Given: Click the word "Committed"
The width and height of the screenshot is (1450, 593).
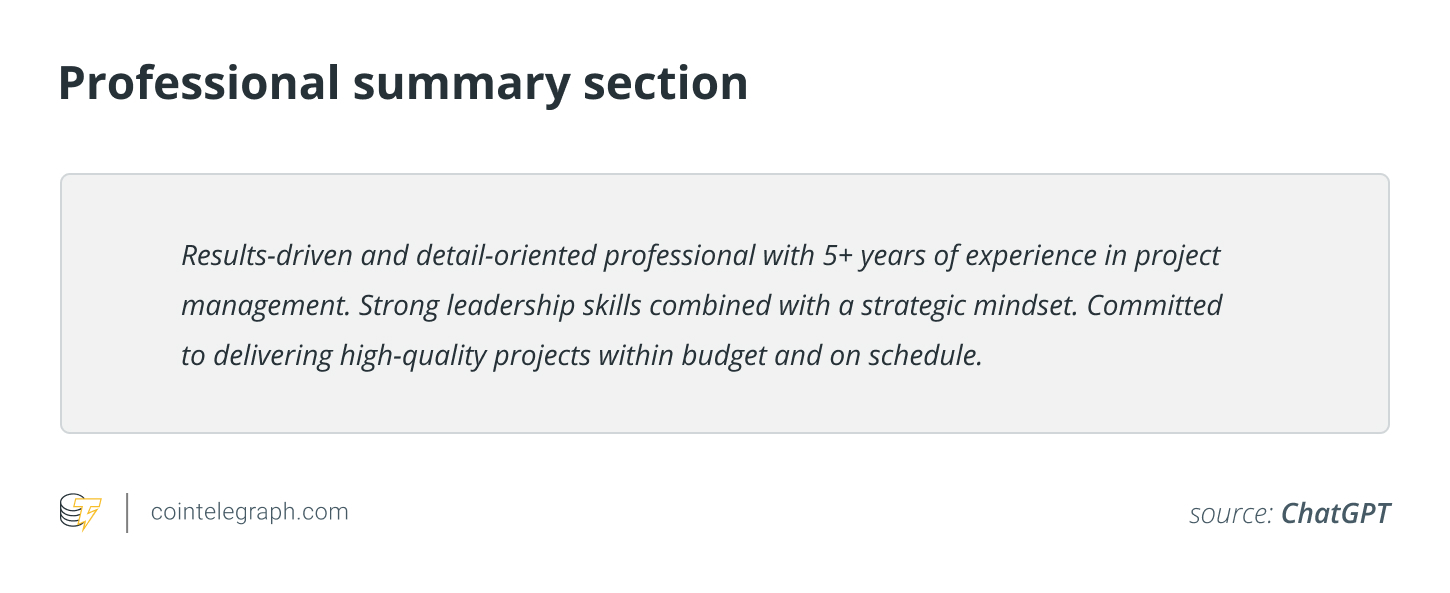Looking at the screenshot, I should click(x=1154, y=305).
